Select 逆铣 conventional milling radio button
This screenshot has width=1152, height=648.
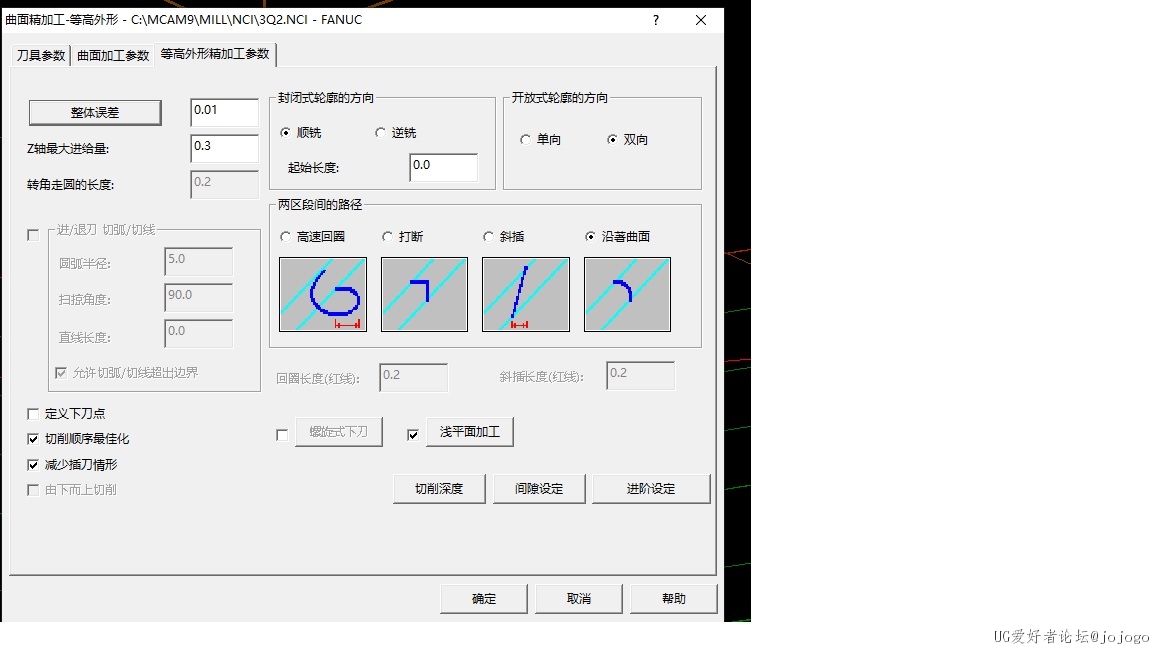[x=380, y=132]
